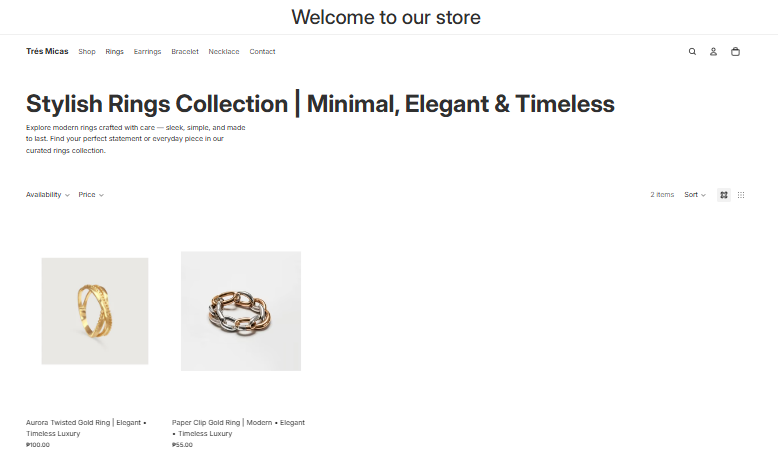
Task: Open Earrings navigation link
Action: coord(147,52)
